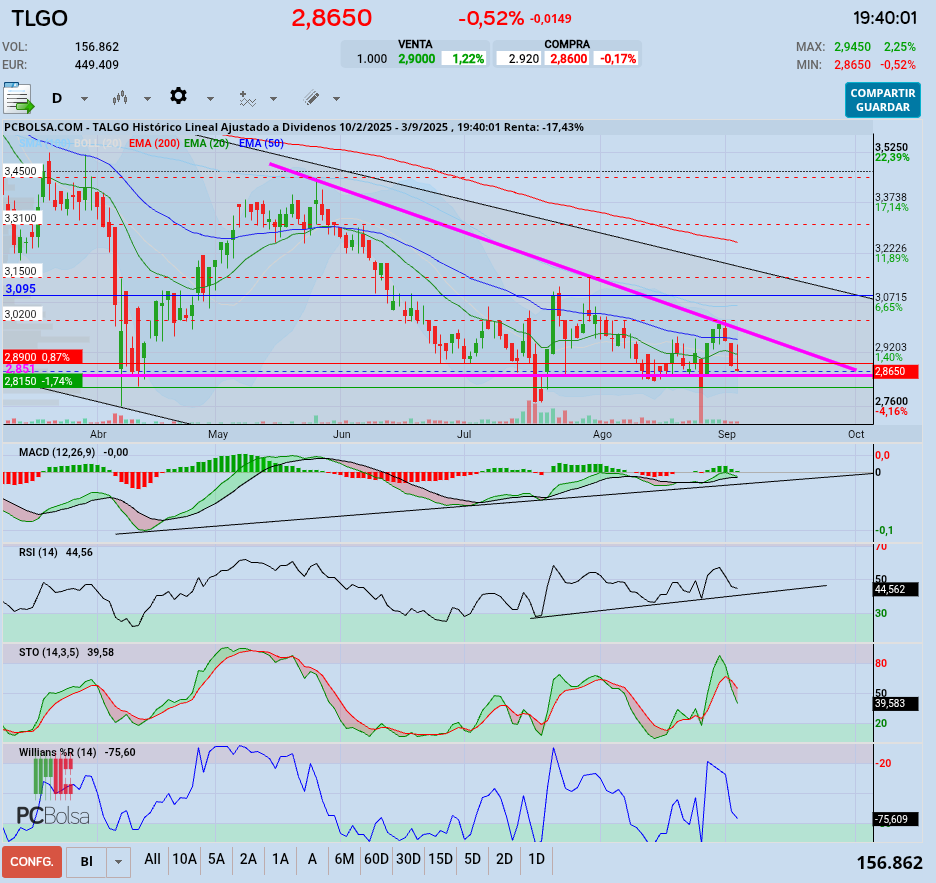Screen dimensions: 936x883
Task: Toggle the EMA (50) legend label
Action: (x=261, y=143)
